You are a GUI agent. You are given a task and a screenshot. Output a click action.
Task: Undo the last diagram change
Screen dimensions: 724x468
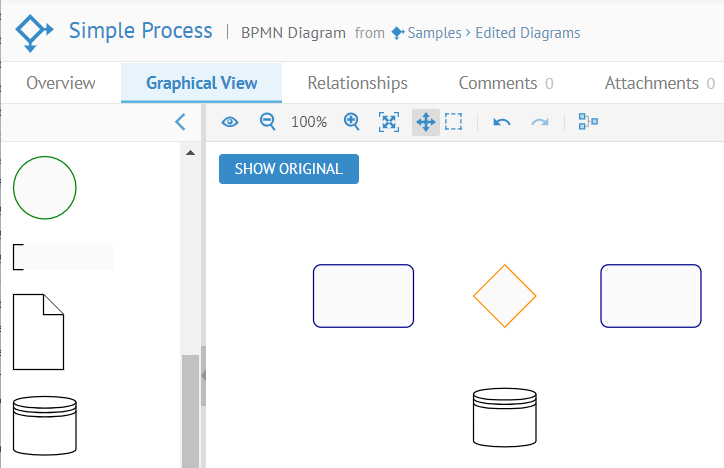502,122
